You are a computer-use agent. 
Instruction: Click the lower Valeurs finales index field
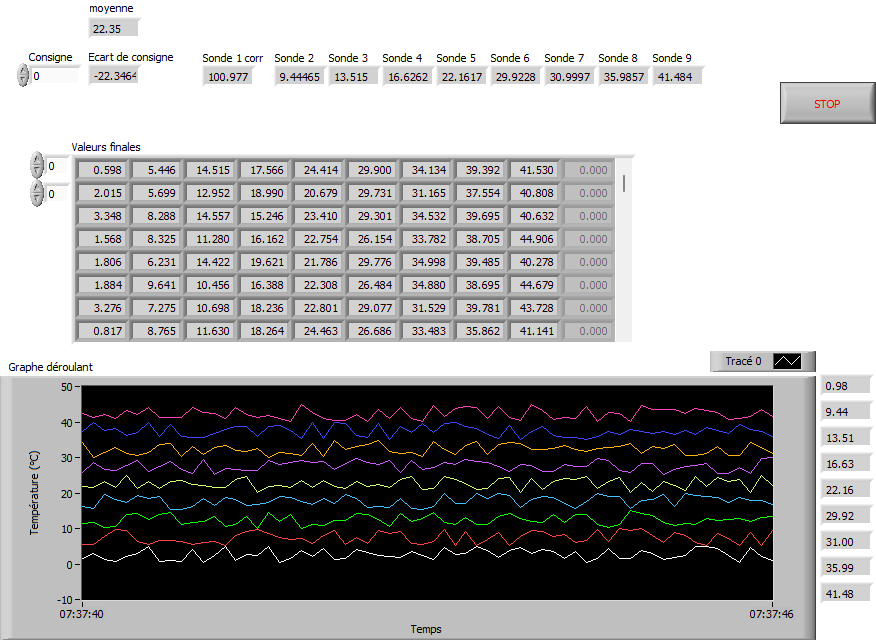click(57, 194)
